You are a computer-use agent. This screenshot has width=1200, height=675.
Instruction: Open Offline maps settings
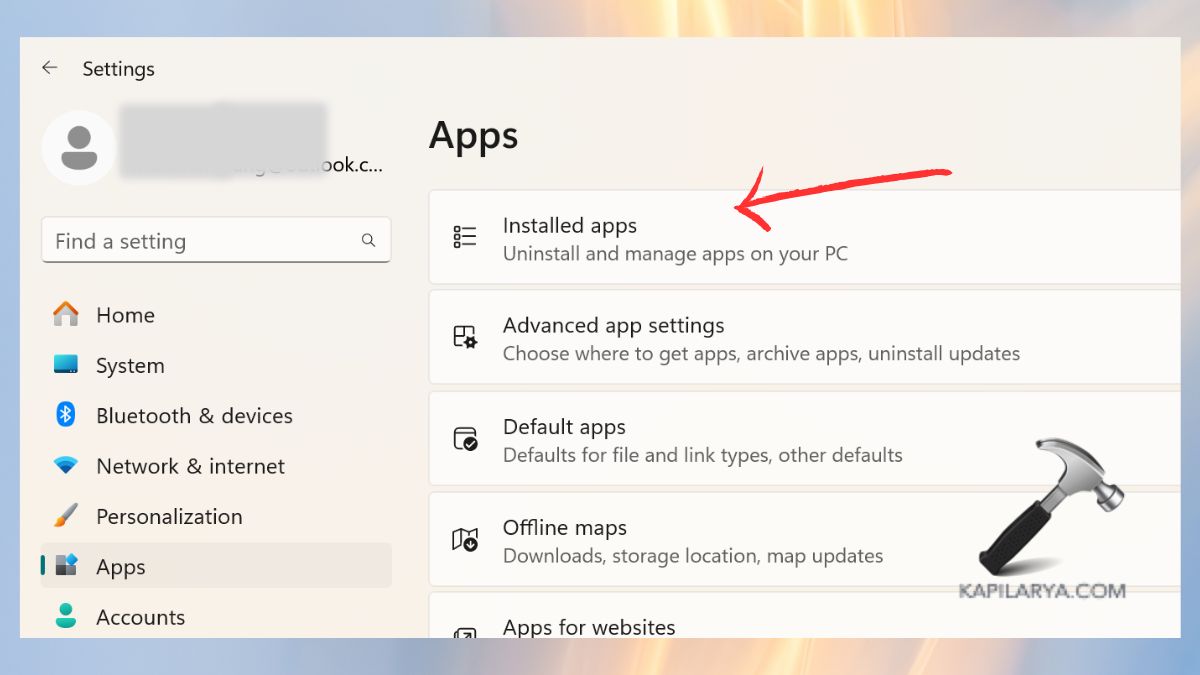point(804,539)
